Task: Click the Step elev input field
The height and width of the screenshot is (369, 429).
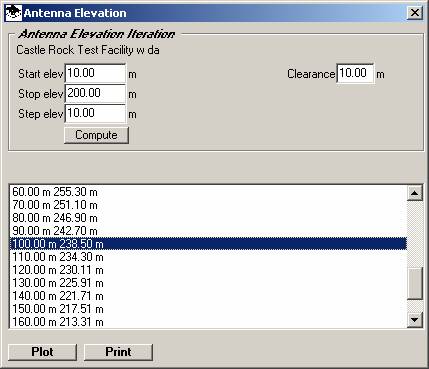Action: pos(95,113)
